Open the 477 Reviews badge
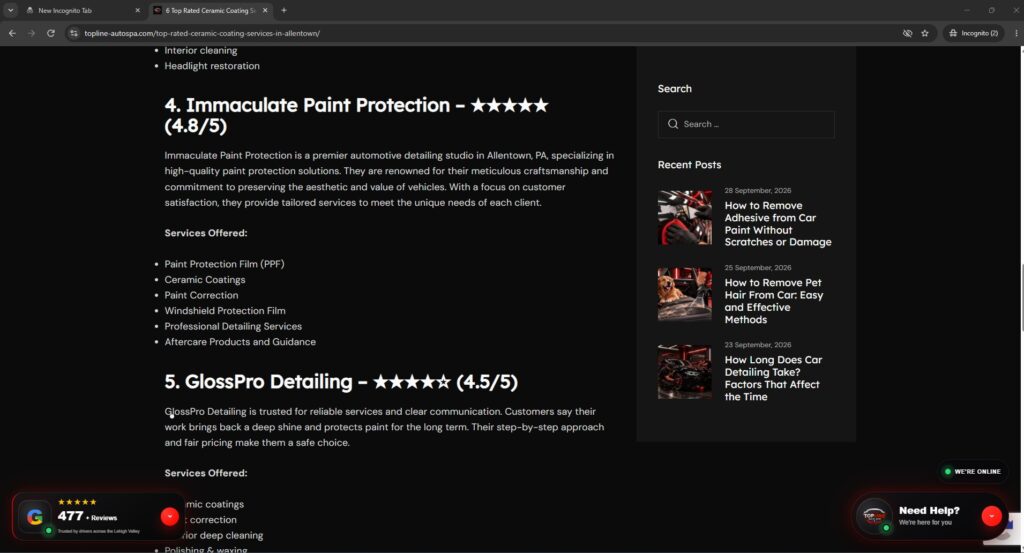The width and height of the screenshot is (1024, 553). point(88,516)
